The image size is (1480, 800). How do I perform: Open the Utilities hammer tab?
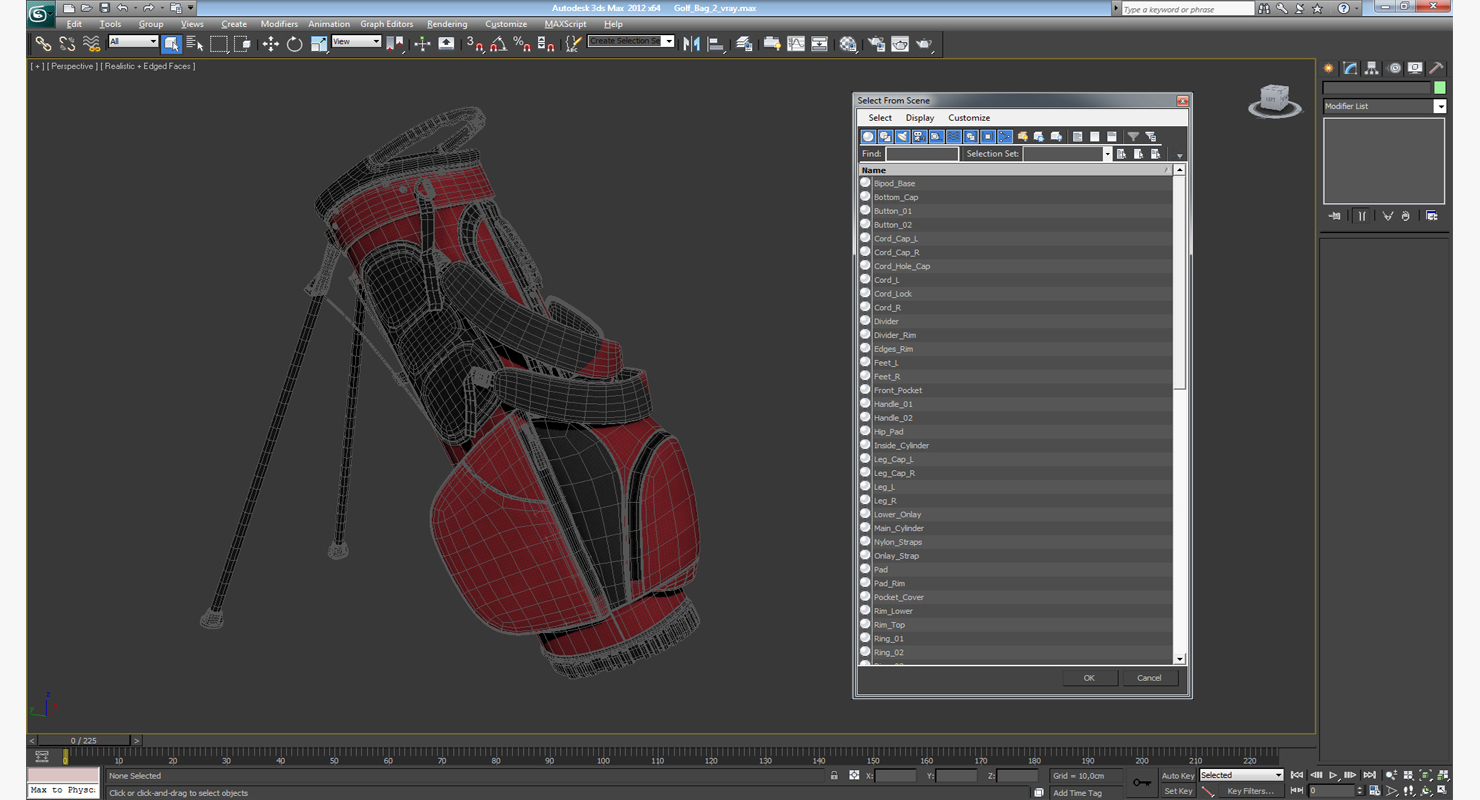(x=1436, y=68)
